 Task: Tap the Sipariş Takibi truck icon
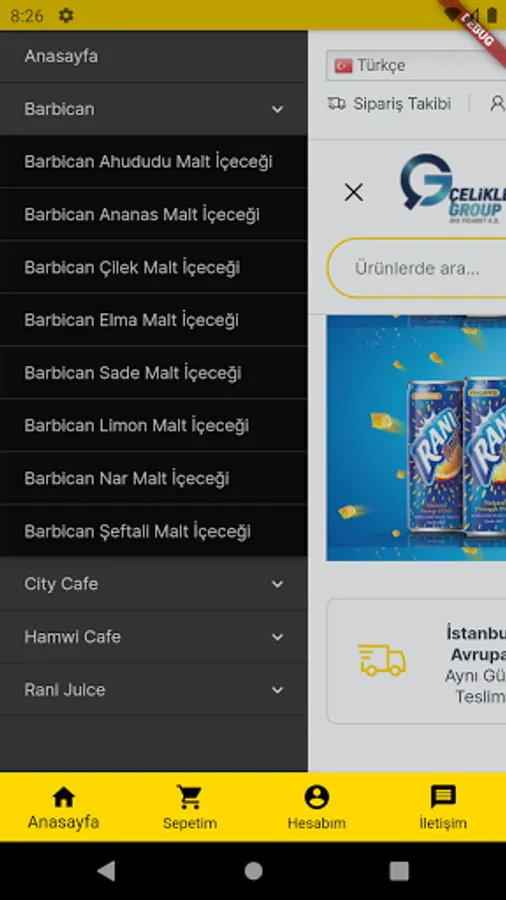click(336, 103)
